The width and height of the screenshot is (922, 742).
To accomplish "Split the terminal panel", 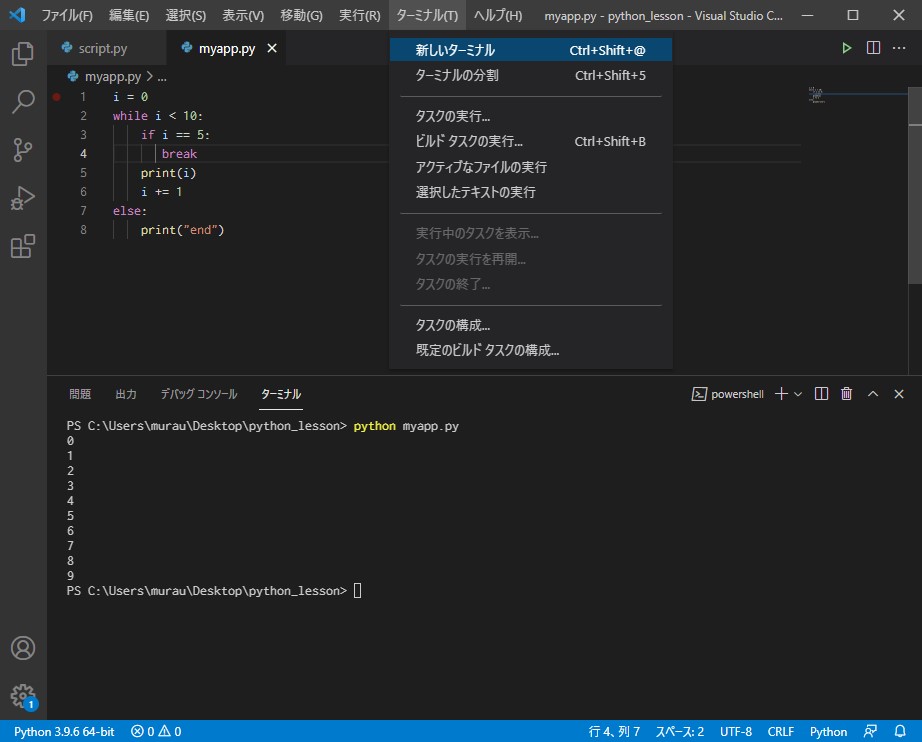I will [821, 393].
